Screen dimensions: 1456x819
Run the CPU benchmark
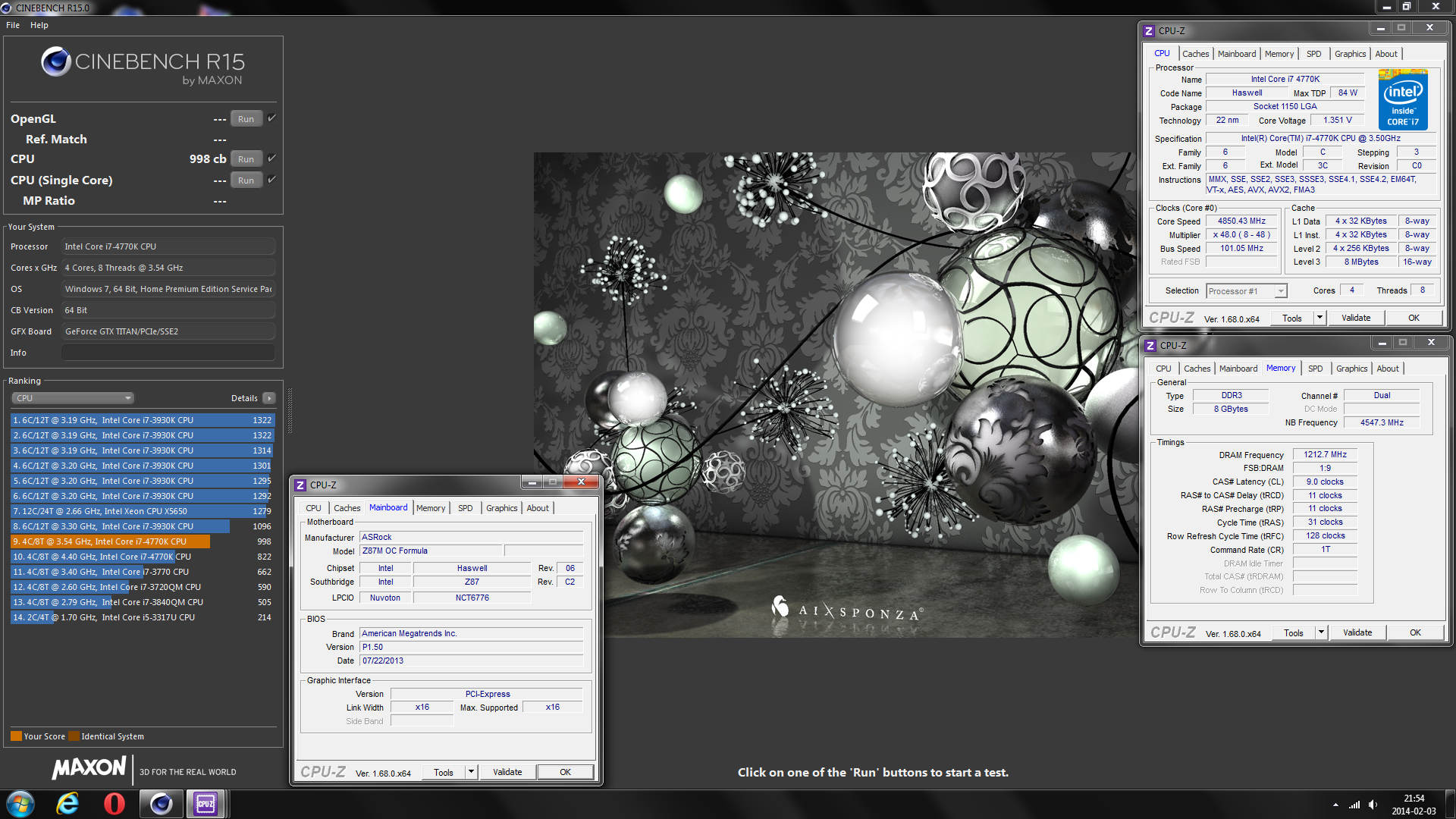pyautogui.click(x=246, y=159)
